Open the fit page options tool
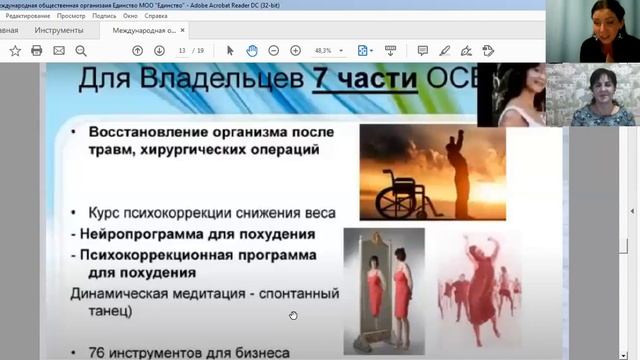 pyautogui.click(x=364, y=51)
